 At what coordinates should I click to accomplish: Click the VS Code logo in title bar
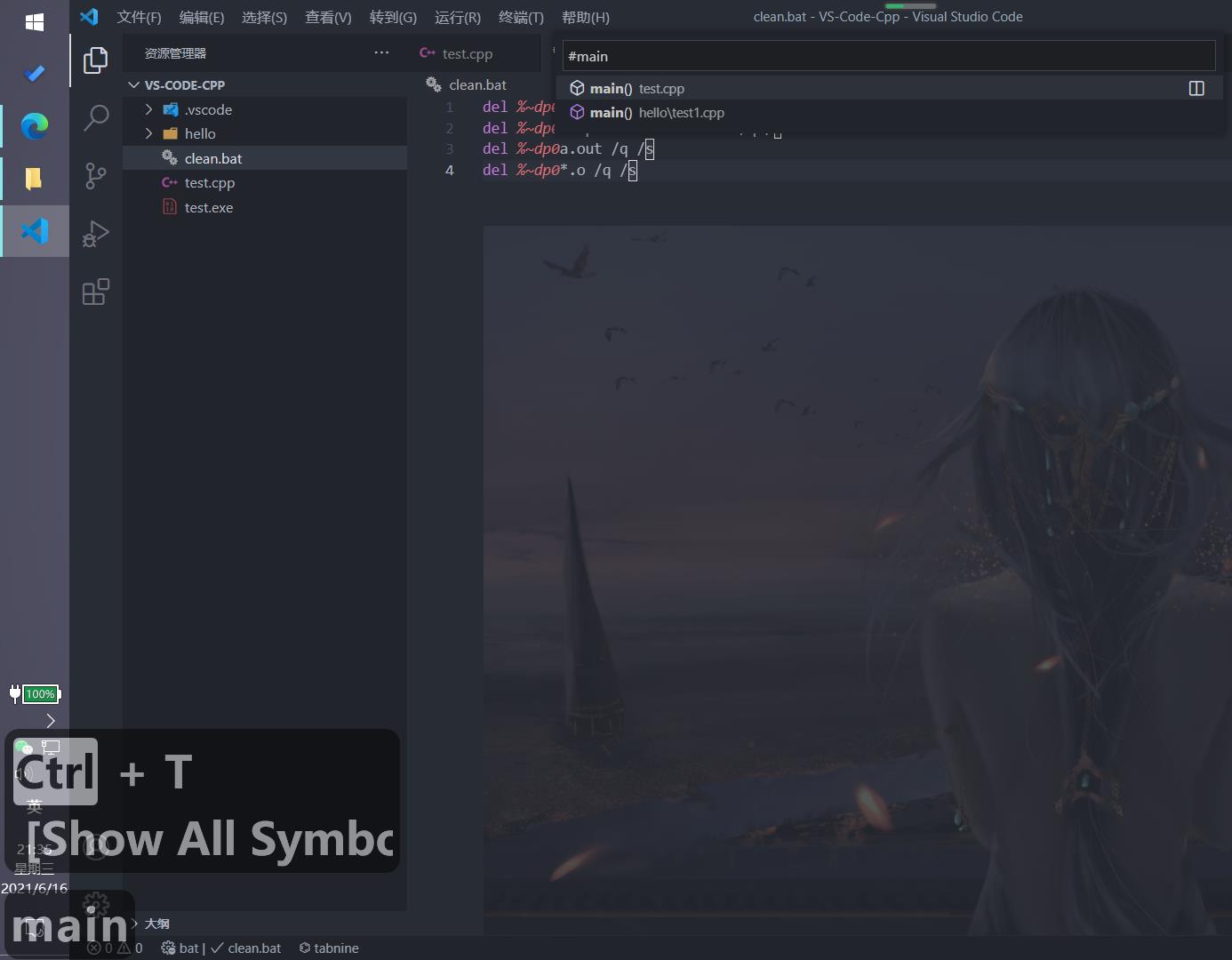coord(89,17)
